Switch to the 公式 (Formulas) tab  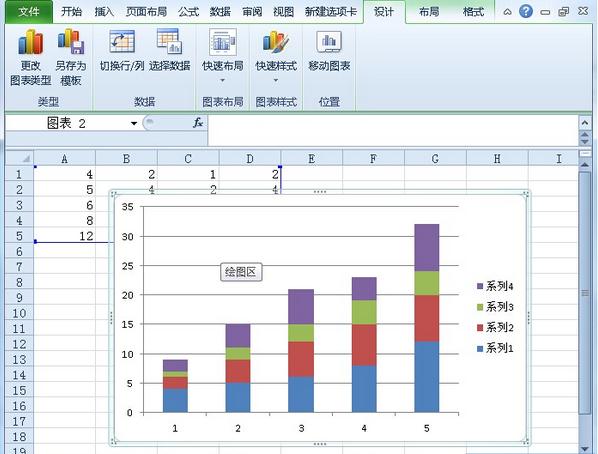tap(188, 12)
